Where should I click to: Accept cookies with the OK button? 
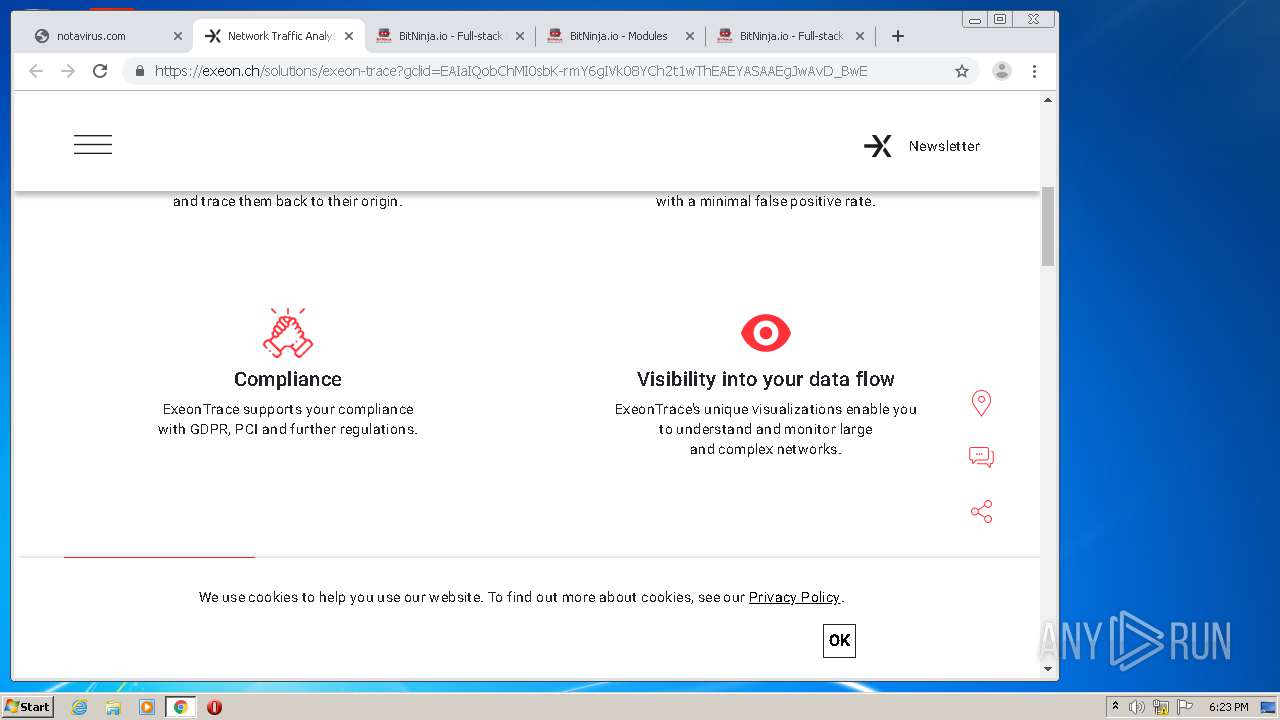839,640
